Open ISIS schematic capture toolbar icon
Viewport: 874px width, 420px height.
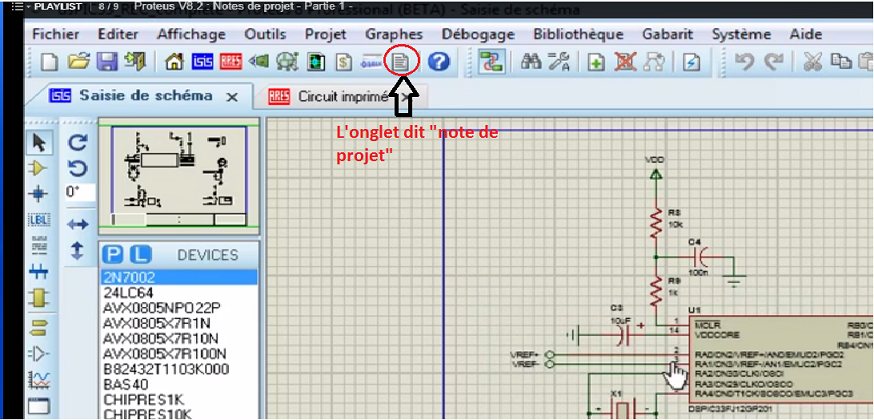click(202, 62)
